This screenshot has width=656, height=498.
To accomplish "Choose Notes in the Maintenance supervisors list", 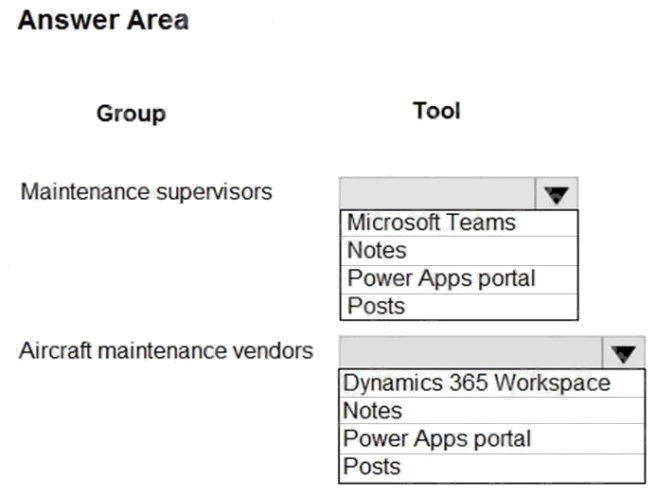I will click(459, 251).
